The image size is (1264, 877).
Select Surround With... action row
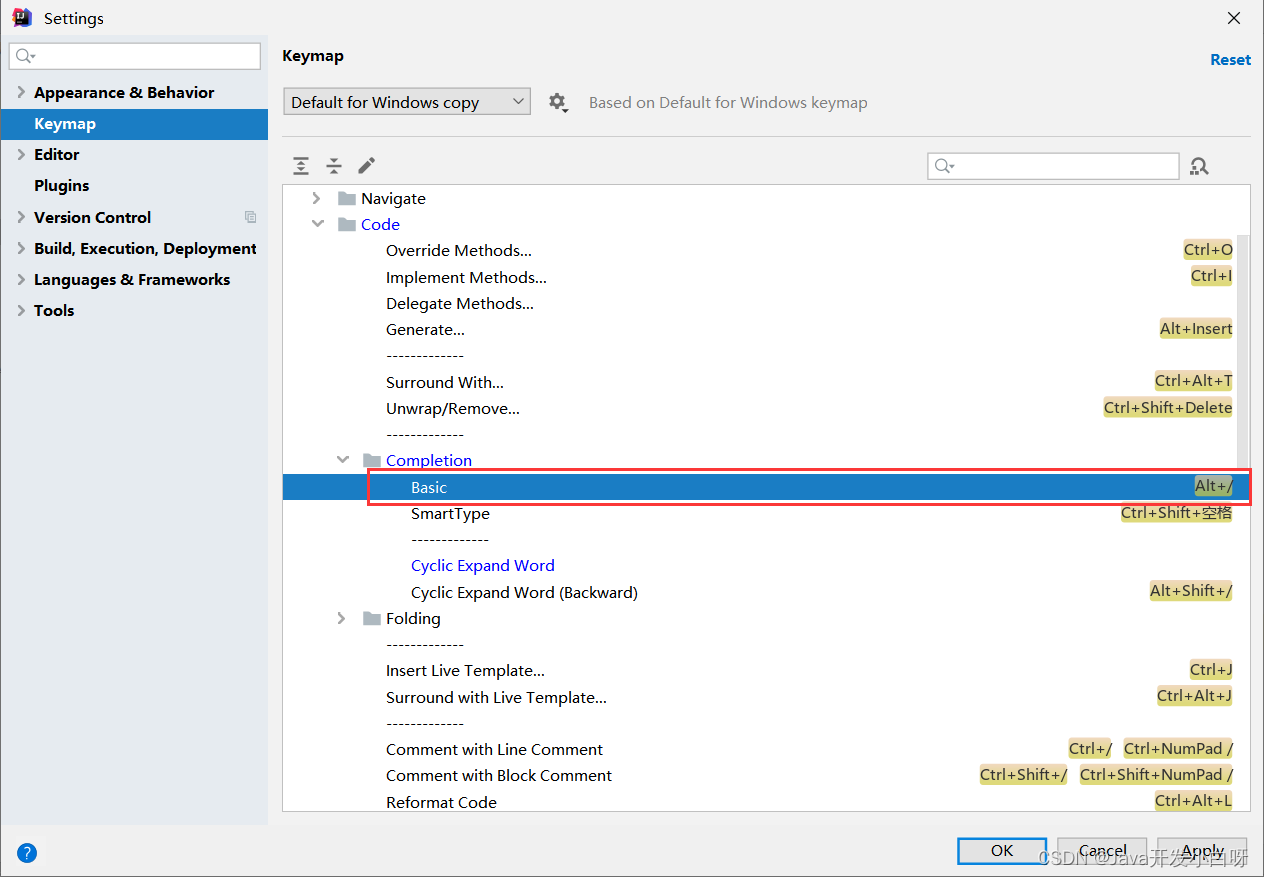pos(766,382)
